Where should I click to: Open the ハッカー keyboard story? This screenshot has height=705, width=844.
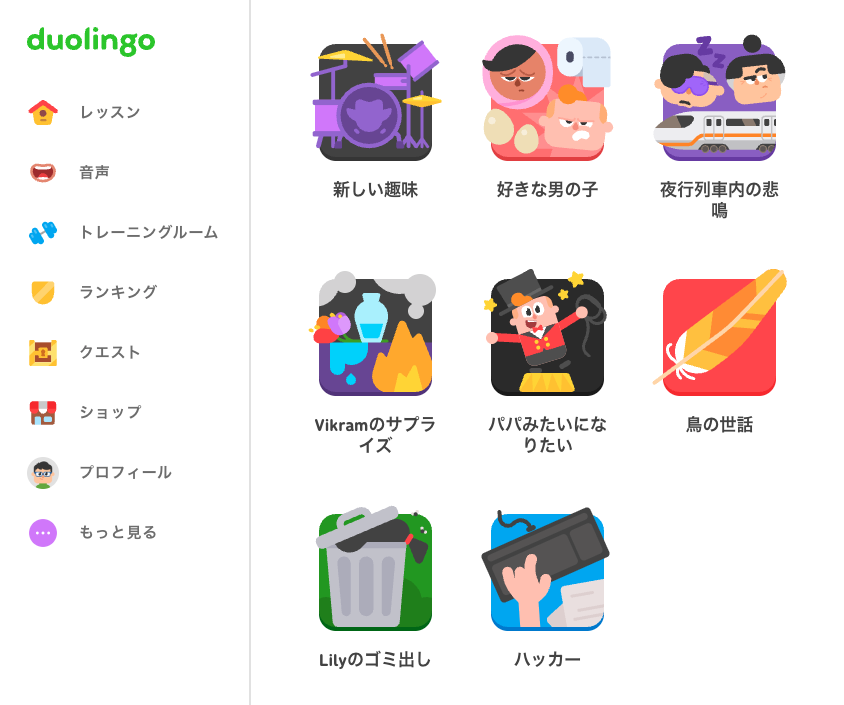coord(547,569)
